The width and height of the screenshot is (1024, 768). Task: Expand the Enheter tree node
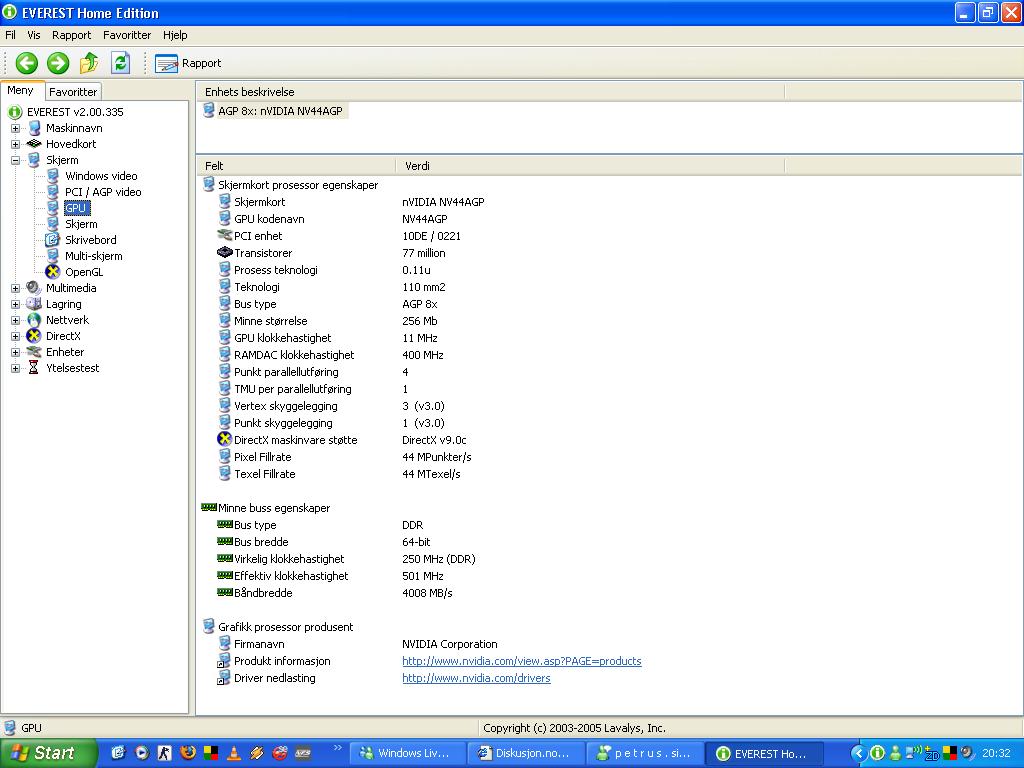16,353
